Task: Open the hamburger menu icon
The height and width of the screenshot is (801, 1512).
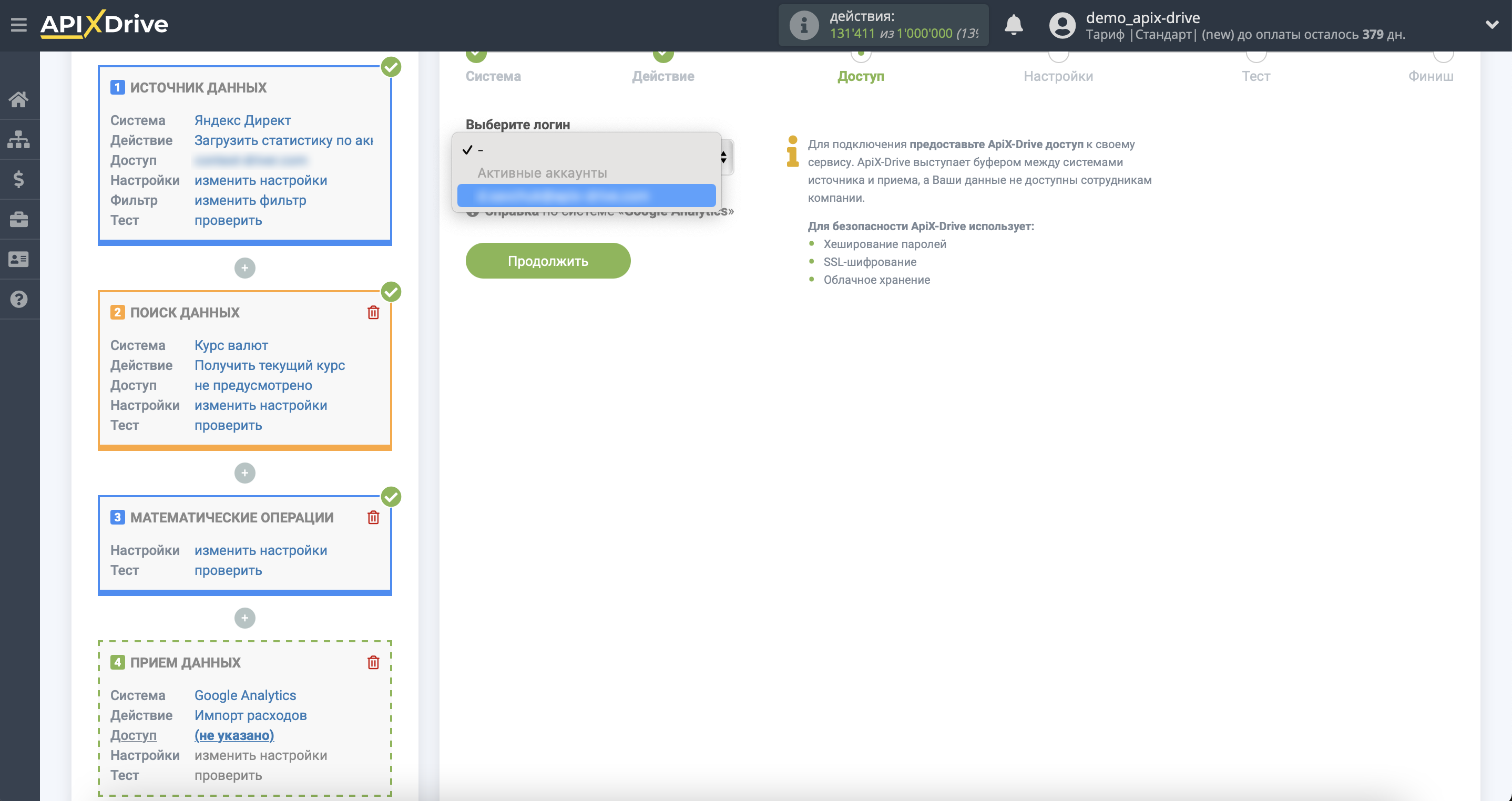Action: coord(19,25)
